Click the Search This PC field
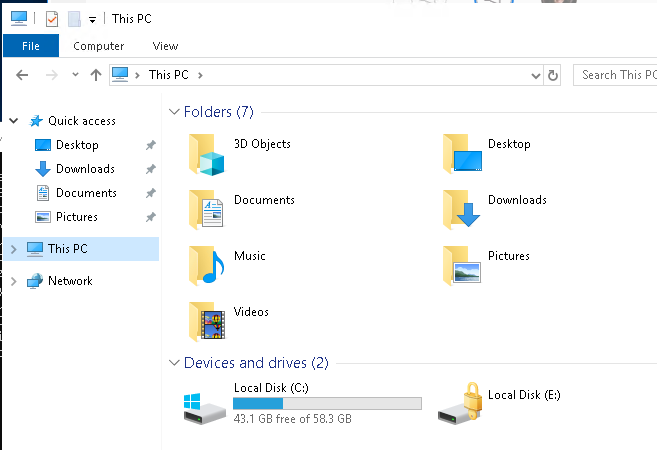Viewport: 657px width, 450px height. point(617,75)
